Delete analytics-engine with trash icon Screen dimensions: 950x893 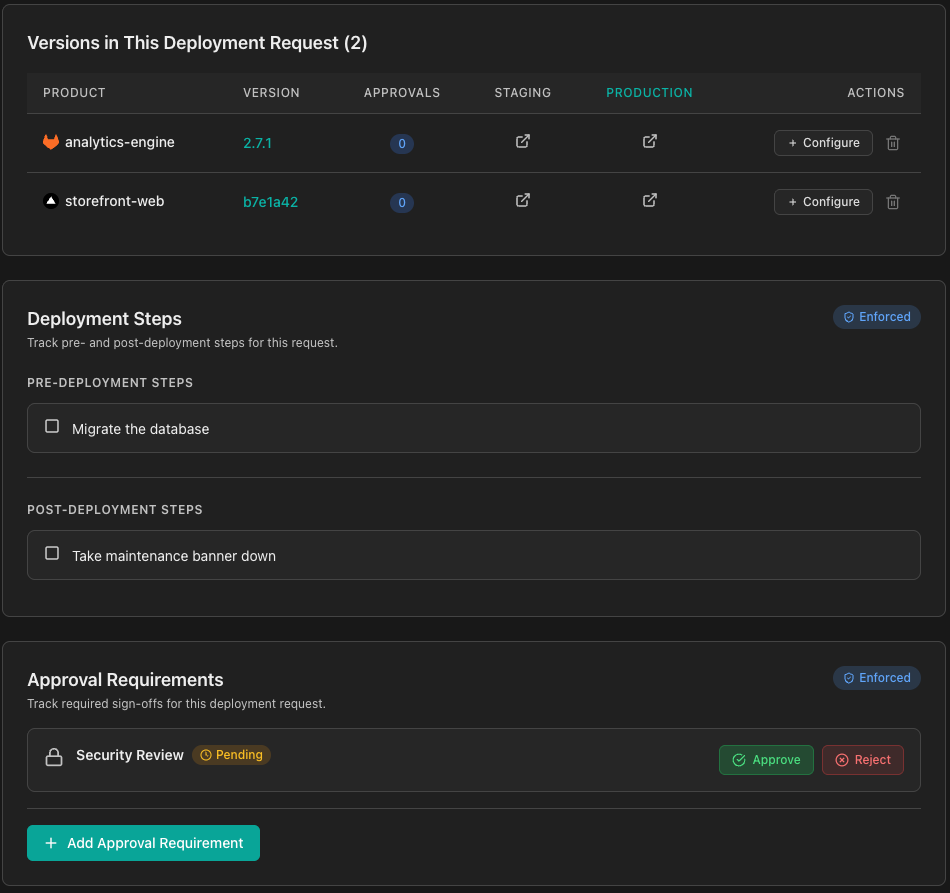click(x=892, y=143)
